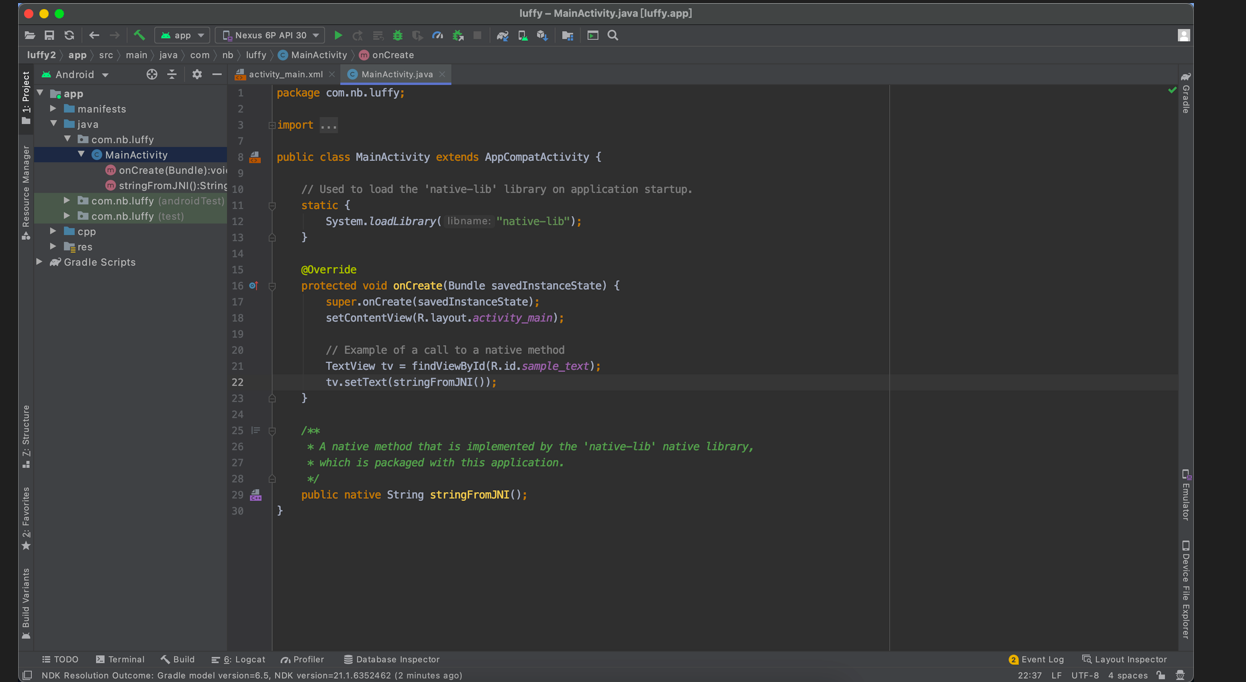Screen dimensions: 1246x682
Task: Toggle tool window bars at the bottom-left corner
Action: point(27,675)
